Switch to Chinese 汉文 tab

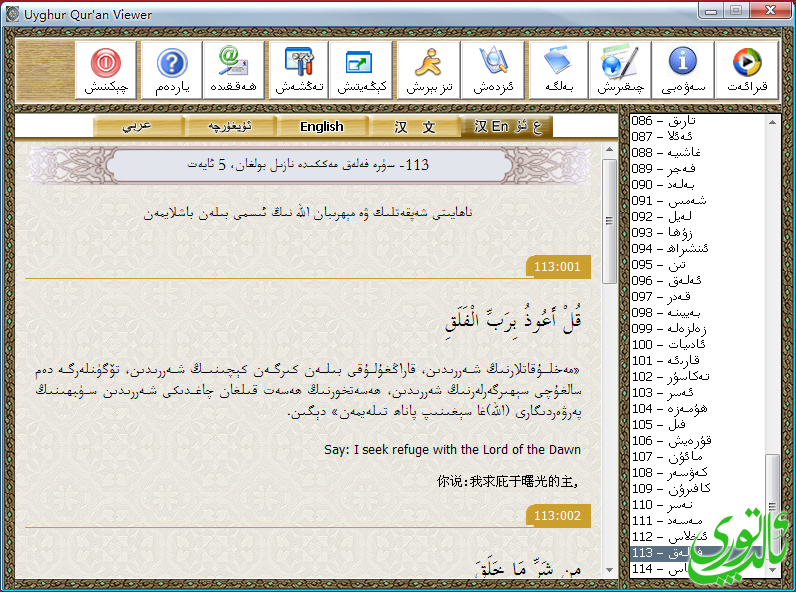click(414, 126)
